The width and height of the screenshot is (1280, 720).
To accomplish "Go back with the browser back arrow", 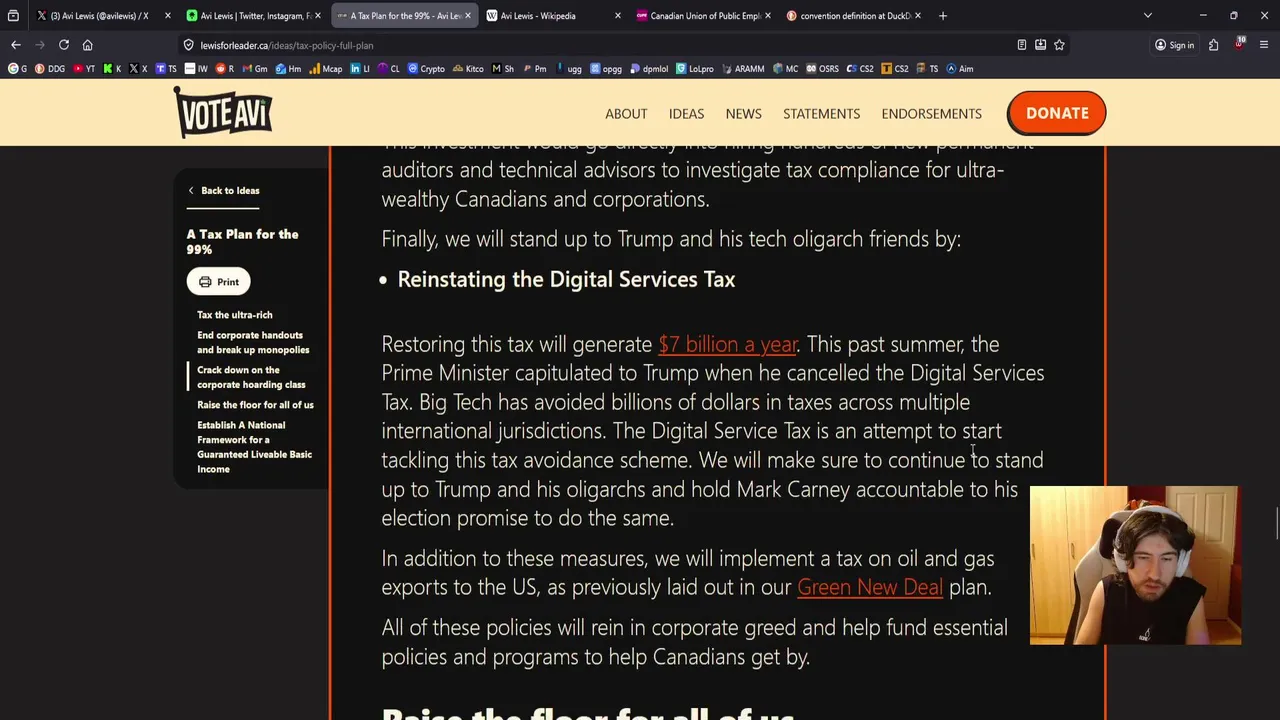I will (15, 45).
